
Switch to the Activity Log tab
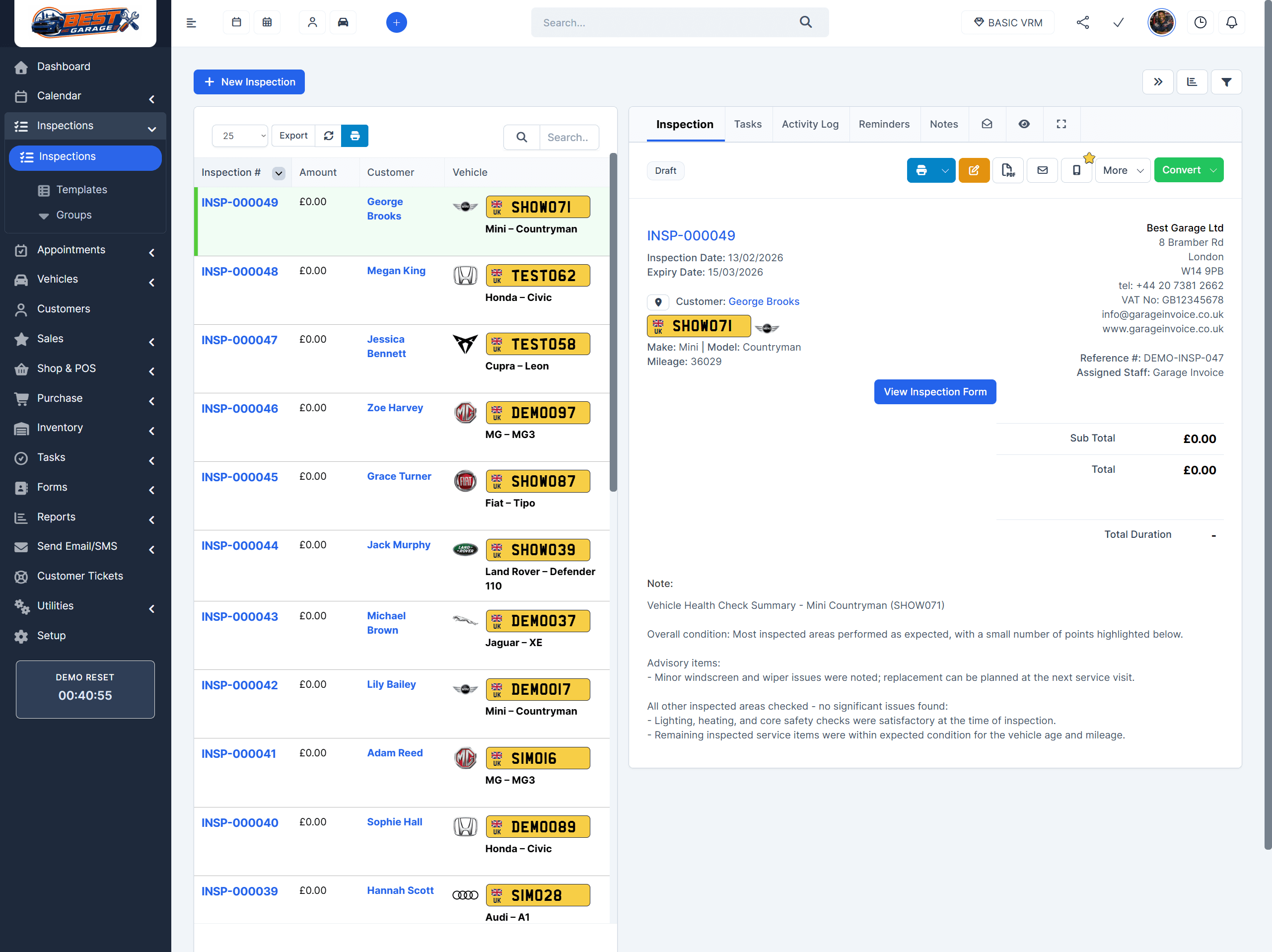[x=810, y=124]
